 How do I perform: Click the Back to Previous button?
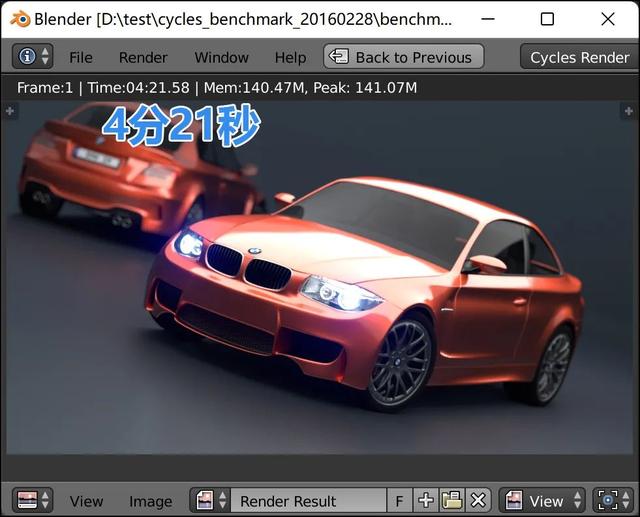pos(404,57)
